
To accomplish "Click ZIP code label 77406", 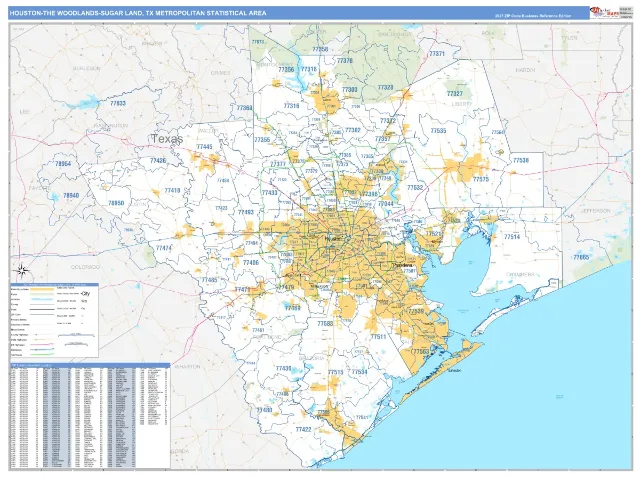I will click(251, 263).
